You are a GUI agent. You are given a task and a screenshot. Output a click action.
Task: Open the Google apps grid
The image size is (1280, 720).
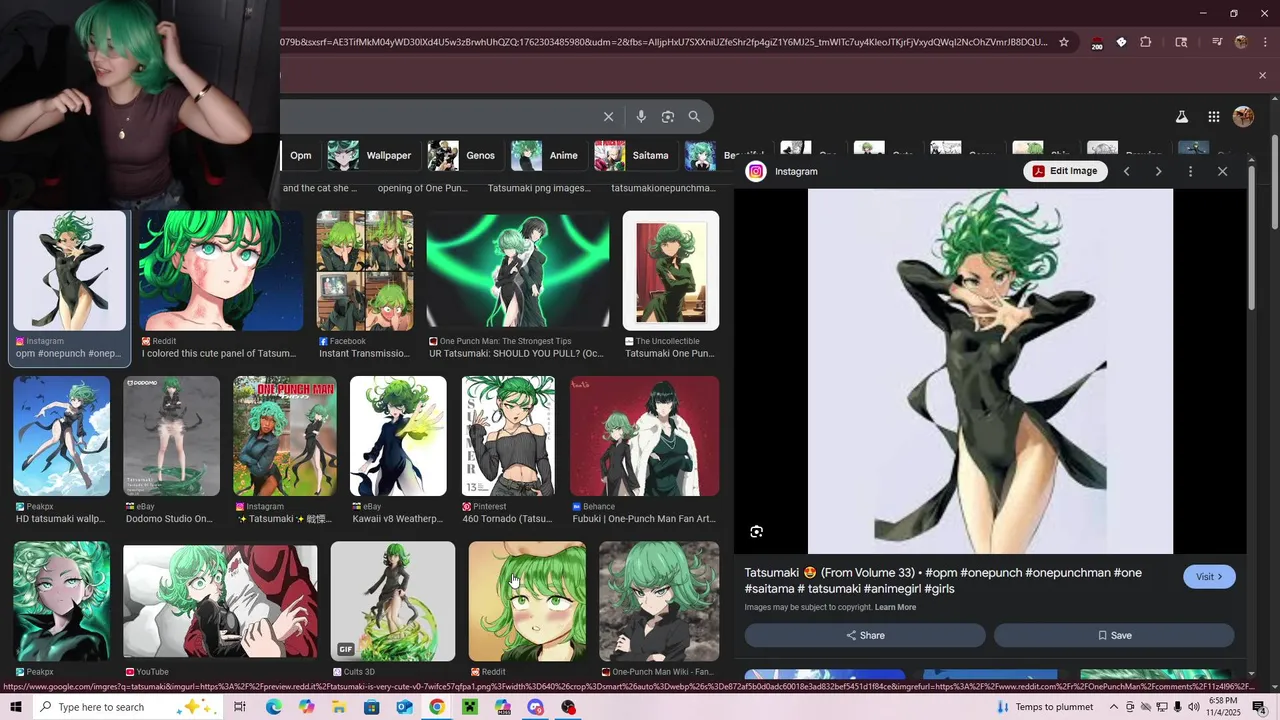pos(1214,117)
